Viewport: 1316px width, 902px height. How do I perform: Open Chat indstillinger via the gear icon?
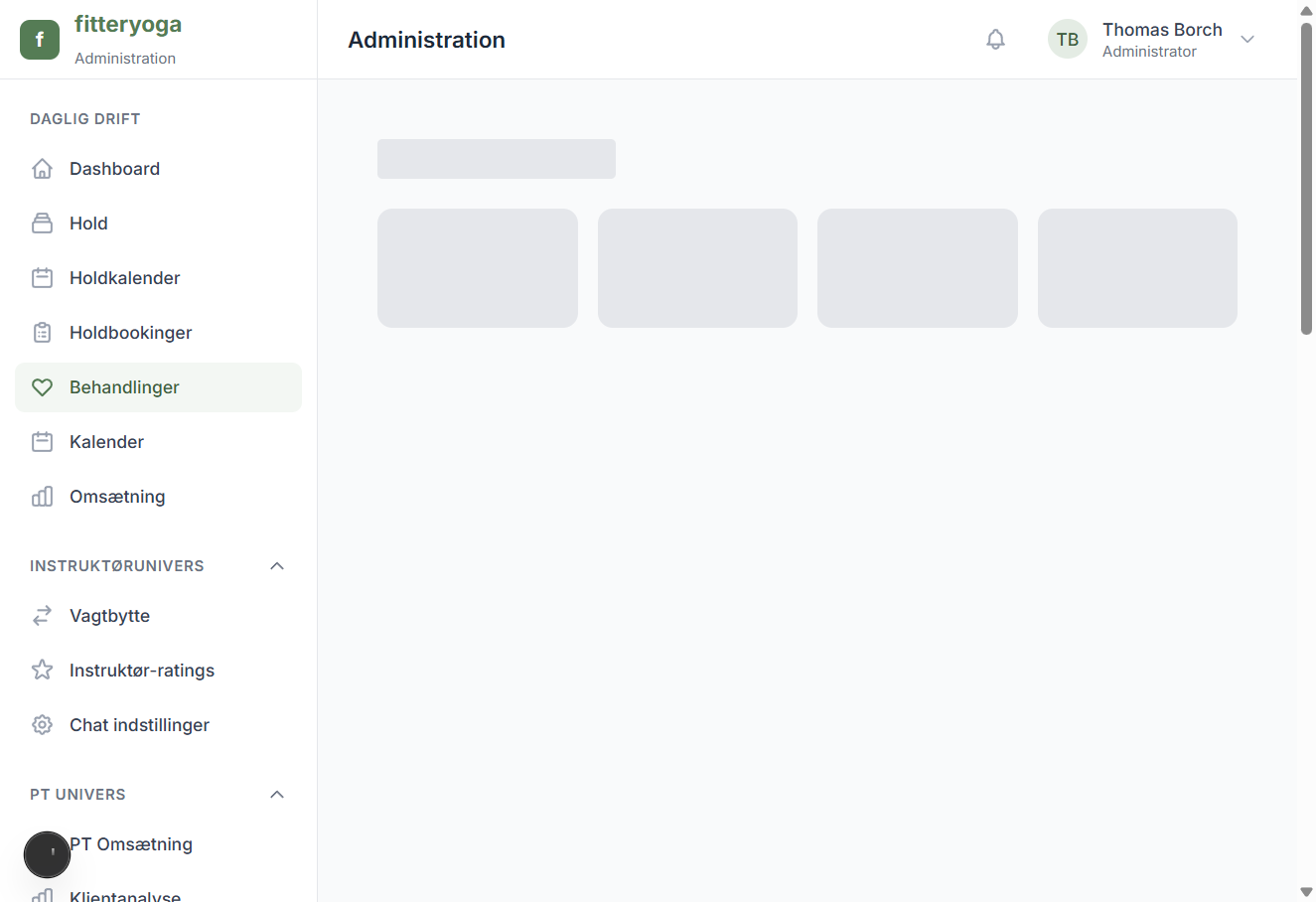click(x=42, y=724)
